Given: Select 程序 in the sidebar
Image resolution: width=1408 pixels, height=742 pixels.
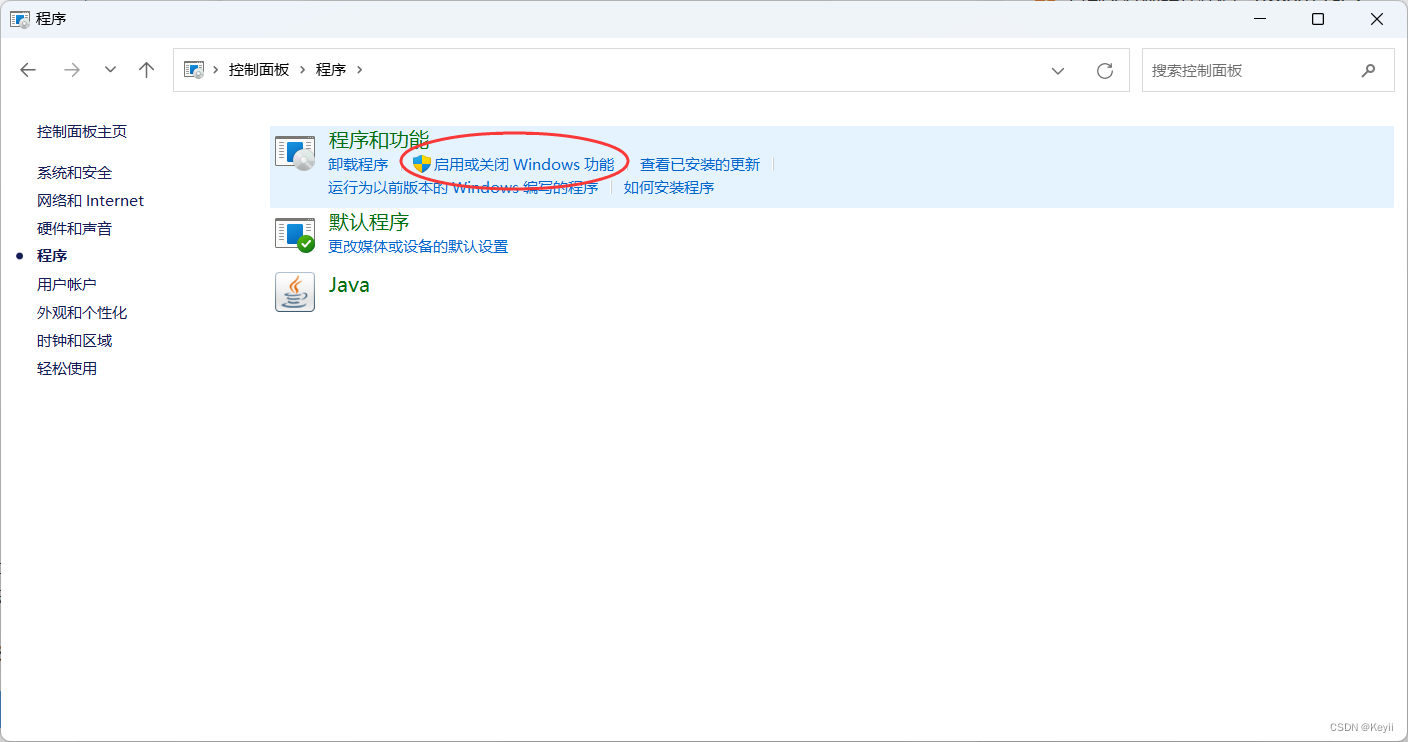Looking at the screenshot, I should (x=52, y=257).
